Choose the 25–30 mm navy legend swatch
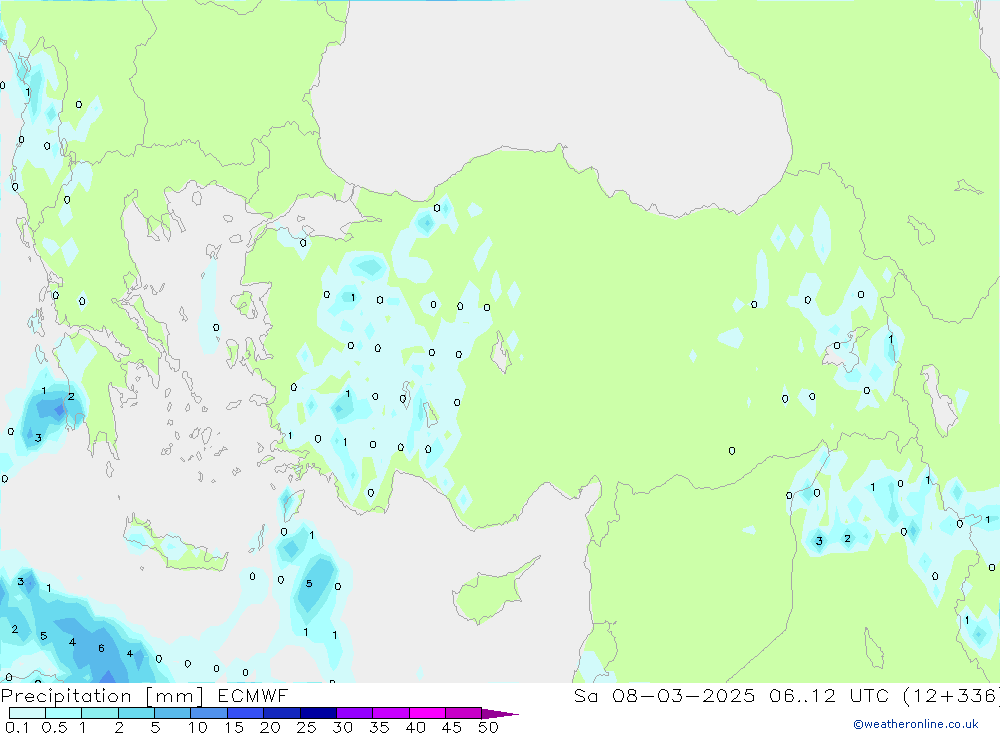This screenshot has width=1000, height=733. pyautogui.click(x=318, y=713)
